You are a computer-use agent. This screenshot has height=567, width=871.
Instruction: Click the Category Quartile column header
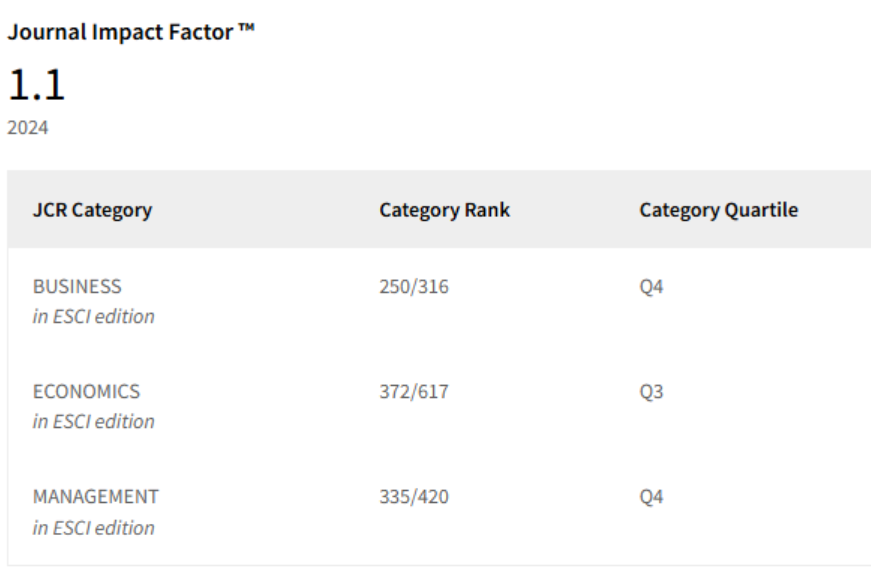[x=719, y=210]
